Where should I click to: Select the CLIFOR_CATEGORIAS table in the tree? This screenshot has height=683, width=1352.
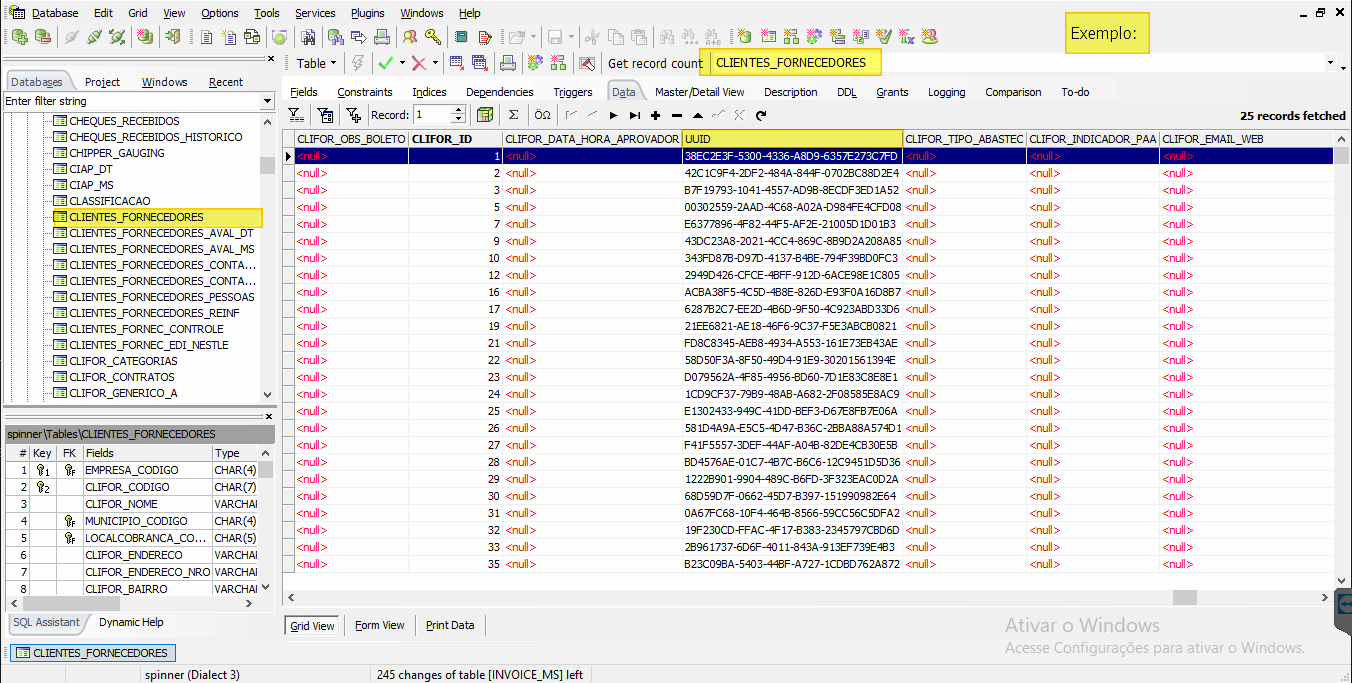(x=123, y=361)
